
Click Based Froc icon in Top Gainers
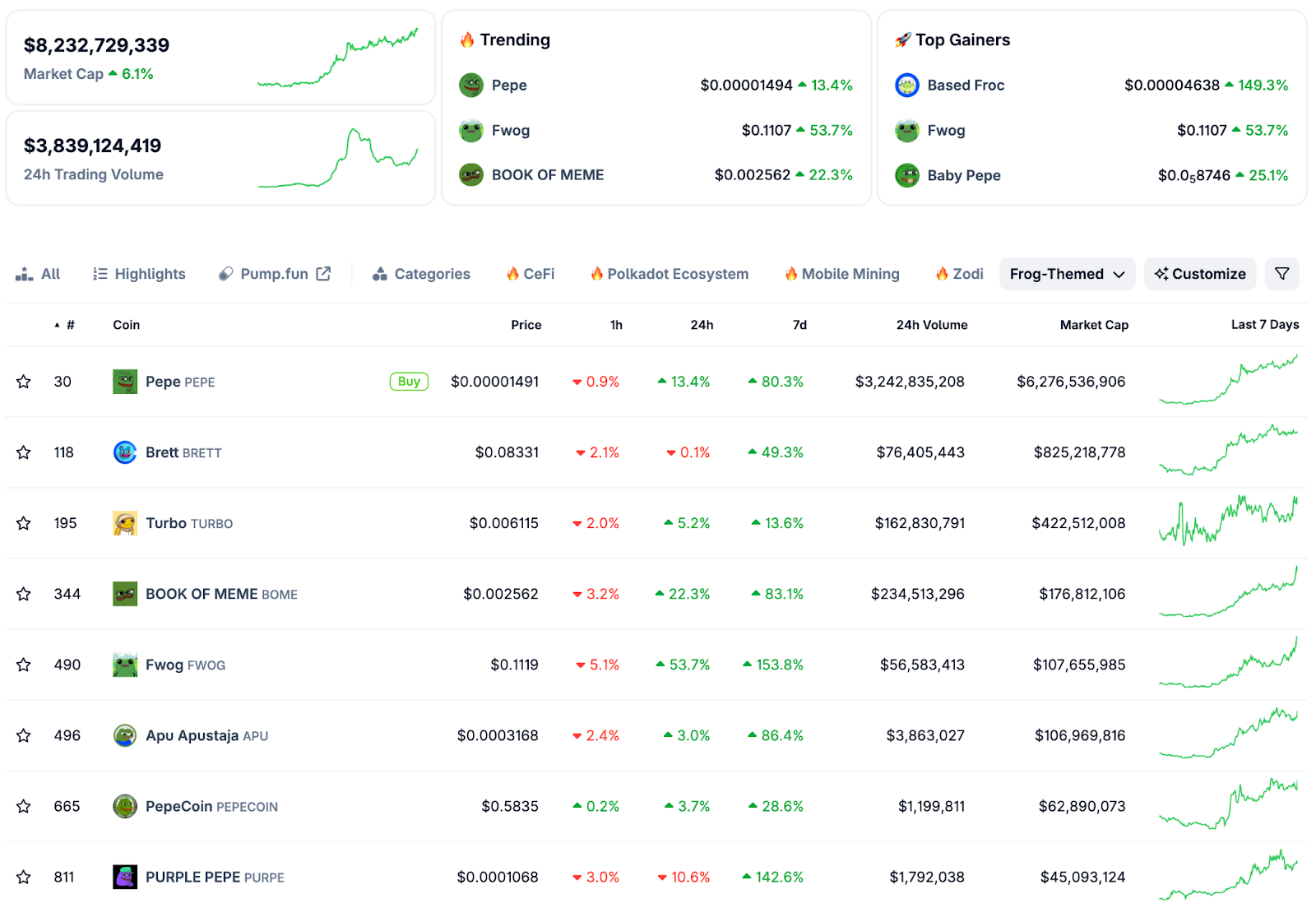coord(907,85)
